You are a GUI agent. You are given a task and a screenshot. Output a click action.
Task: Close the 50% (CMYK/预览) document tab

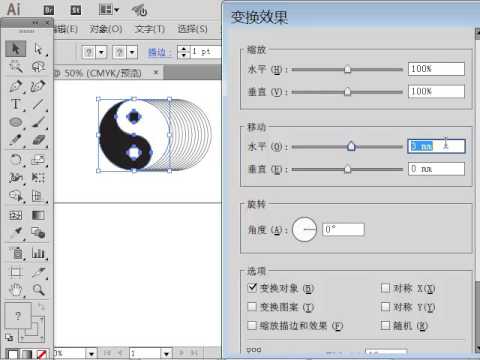156,72
